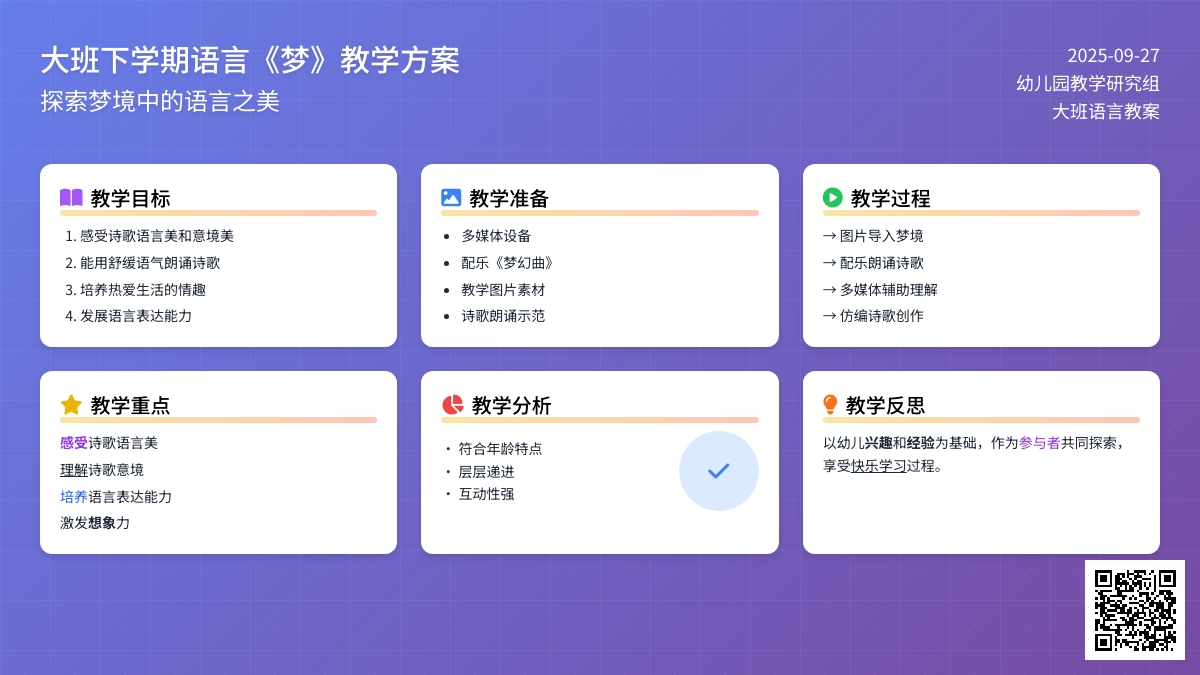
Task: Click the orange lightbulb icon beside 教学反思
Action: pos(830,405)
